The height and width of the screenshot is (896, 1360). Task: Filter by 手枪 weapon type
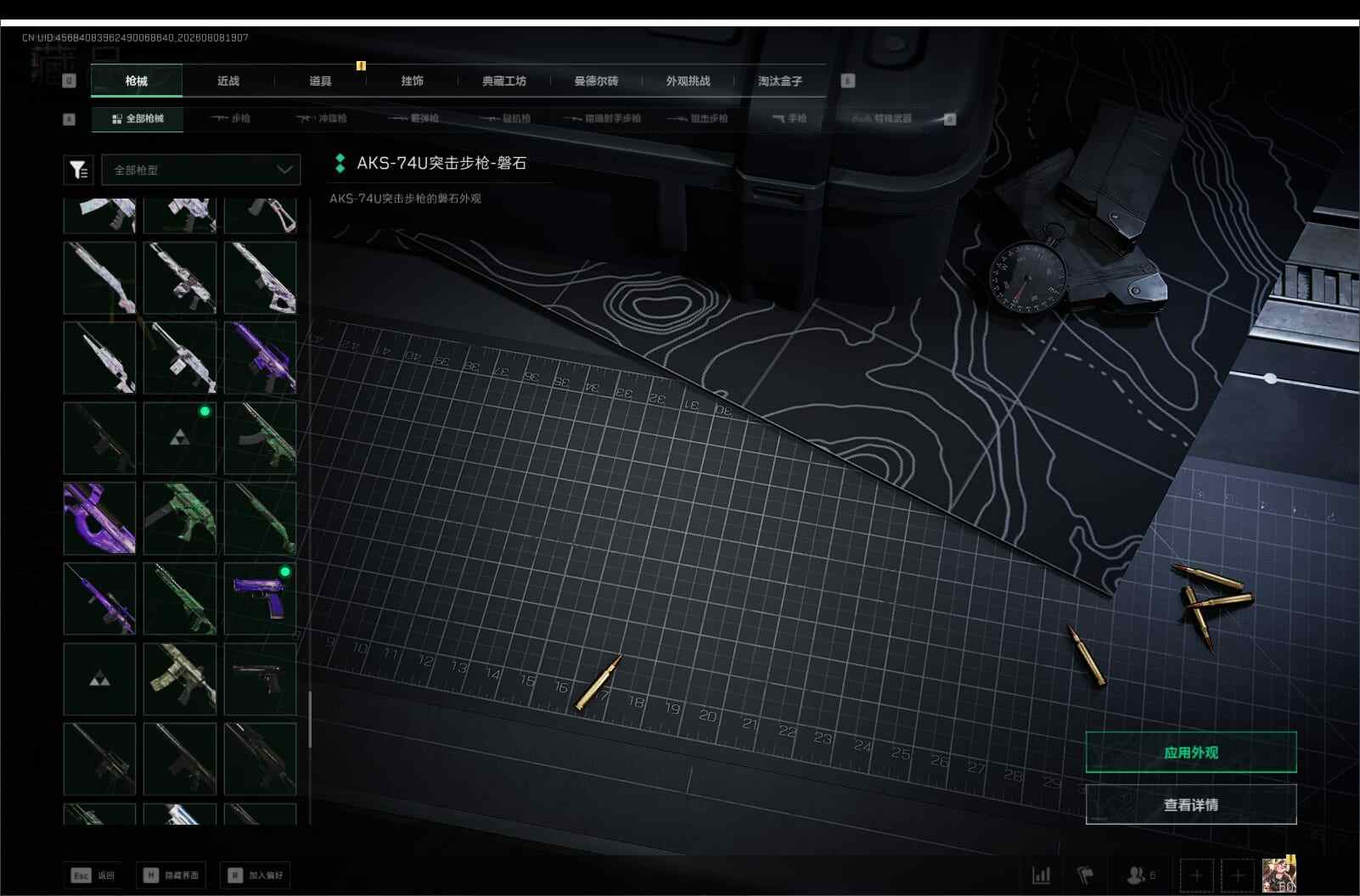pyautogui.click(x=790, y=119)
